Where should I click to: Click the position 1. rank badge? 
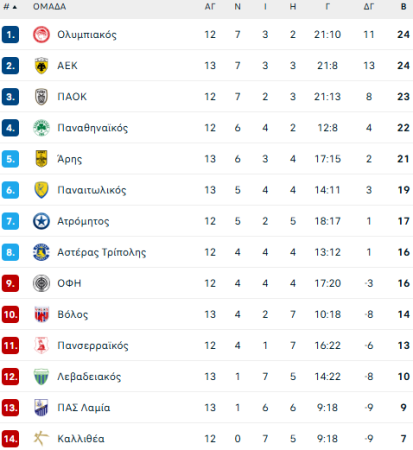[x=10, y=35]
